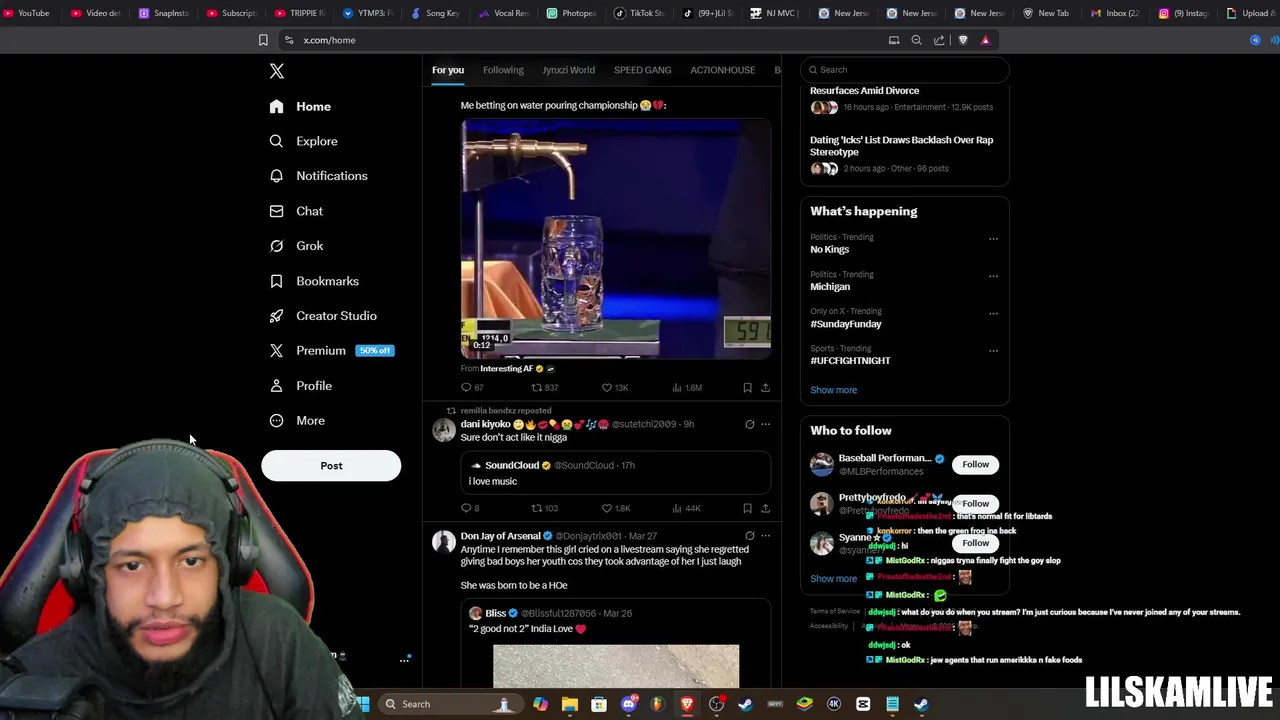Follow the Prettyboyfredo account
The width and height of the screenshot is (1280, 720).
(975, 504)
